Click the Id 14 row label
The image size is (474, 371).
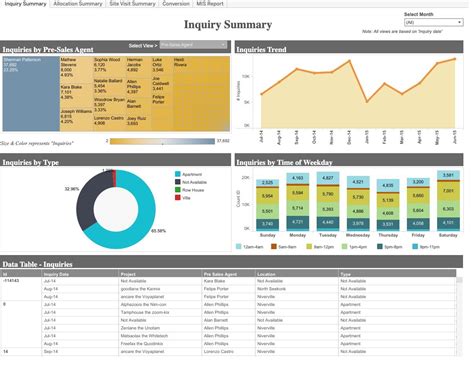click(x=6, y=351)
